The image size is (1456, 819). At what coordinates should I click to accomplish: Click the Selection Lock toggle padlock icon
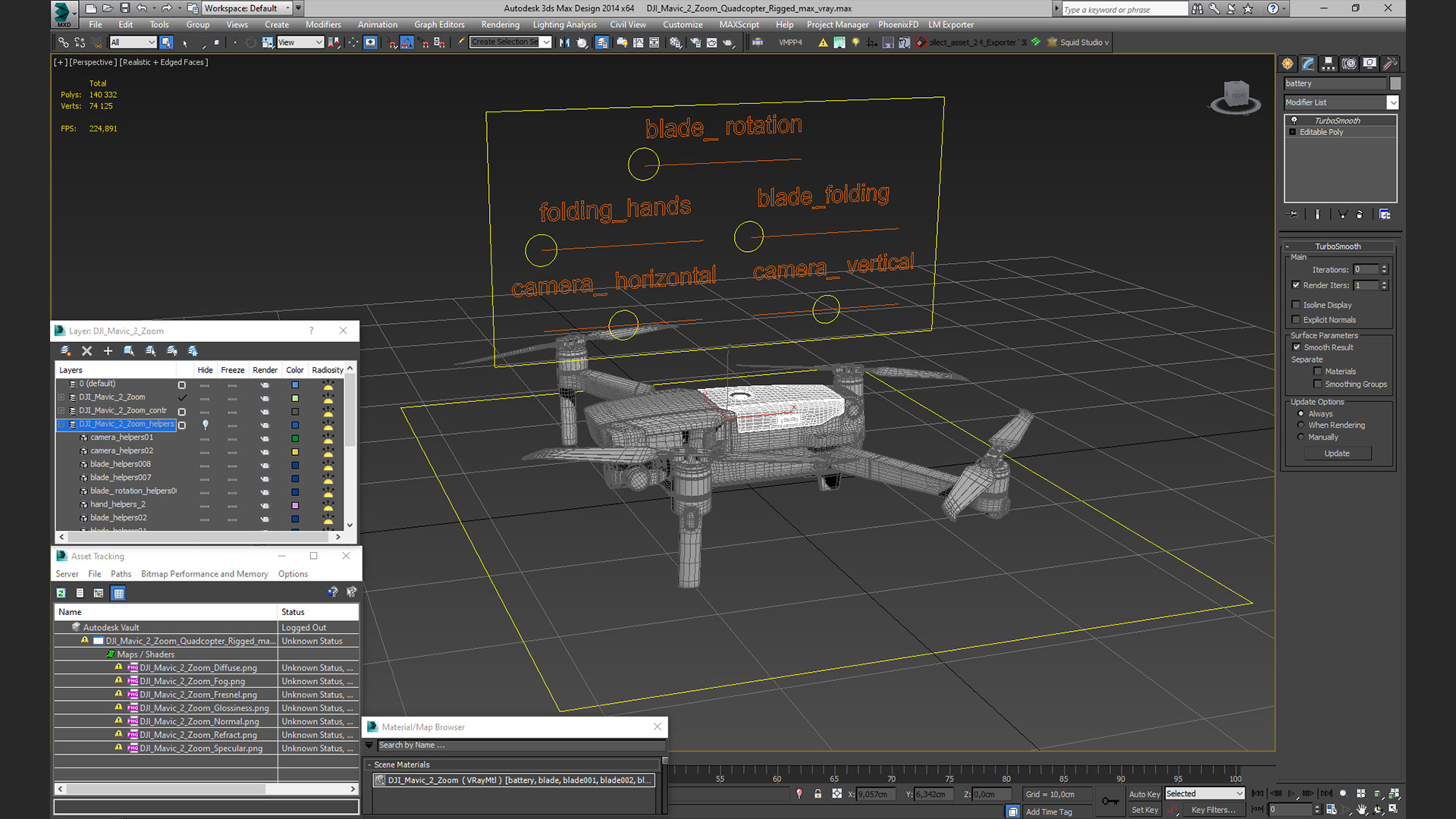pos(817,794)
